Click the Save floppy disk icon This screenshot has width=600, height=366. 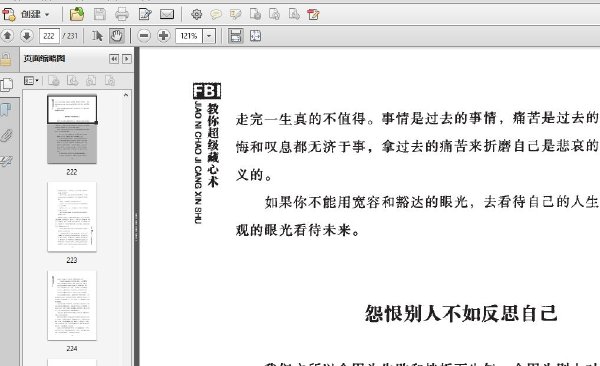pyautogui.click(x=99, y=15)
